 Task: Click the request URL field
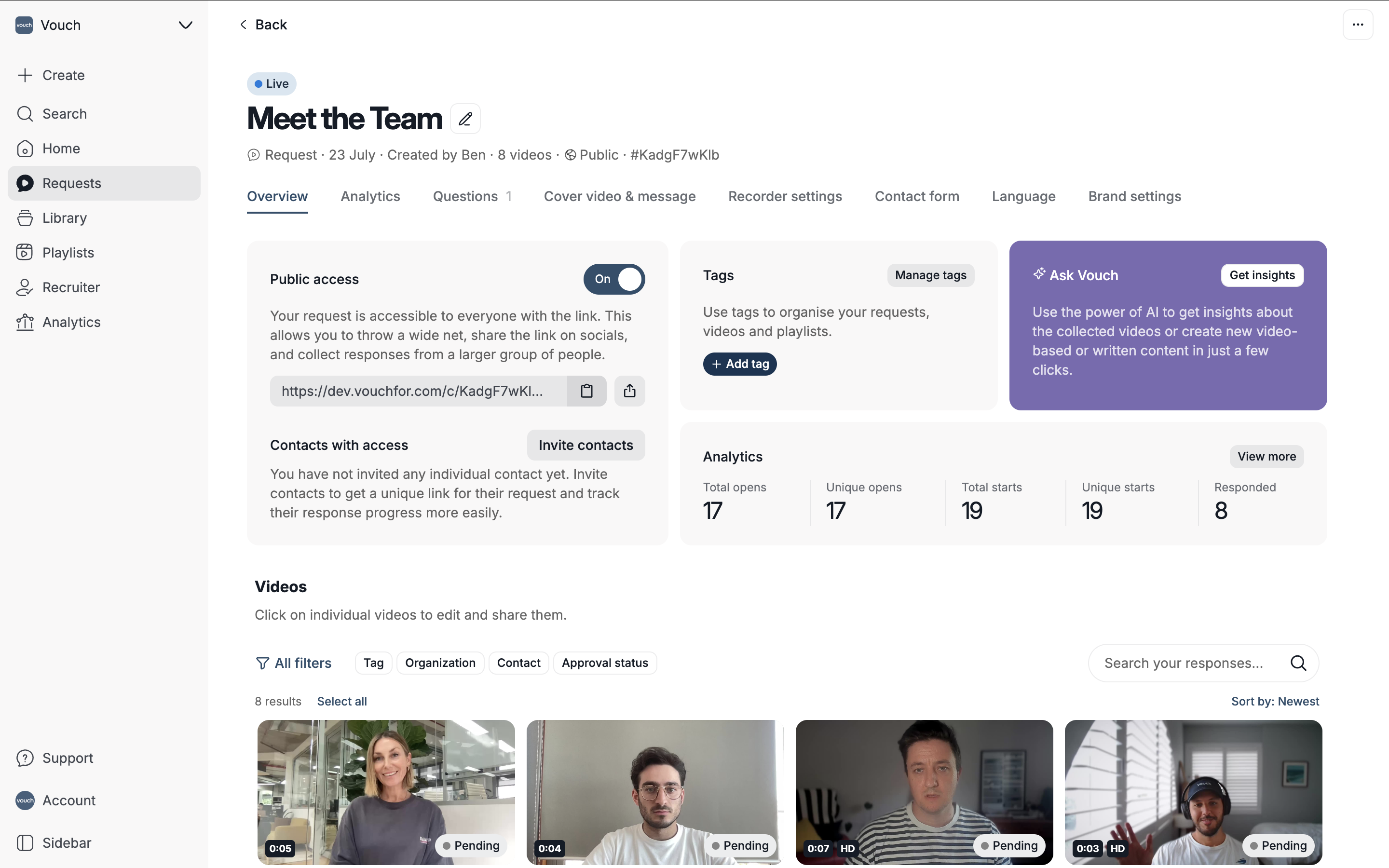(x=419, y=391)
